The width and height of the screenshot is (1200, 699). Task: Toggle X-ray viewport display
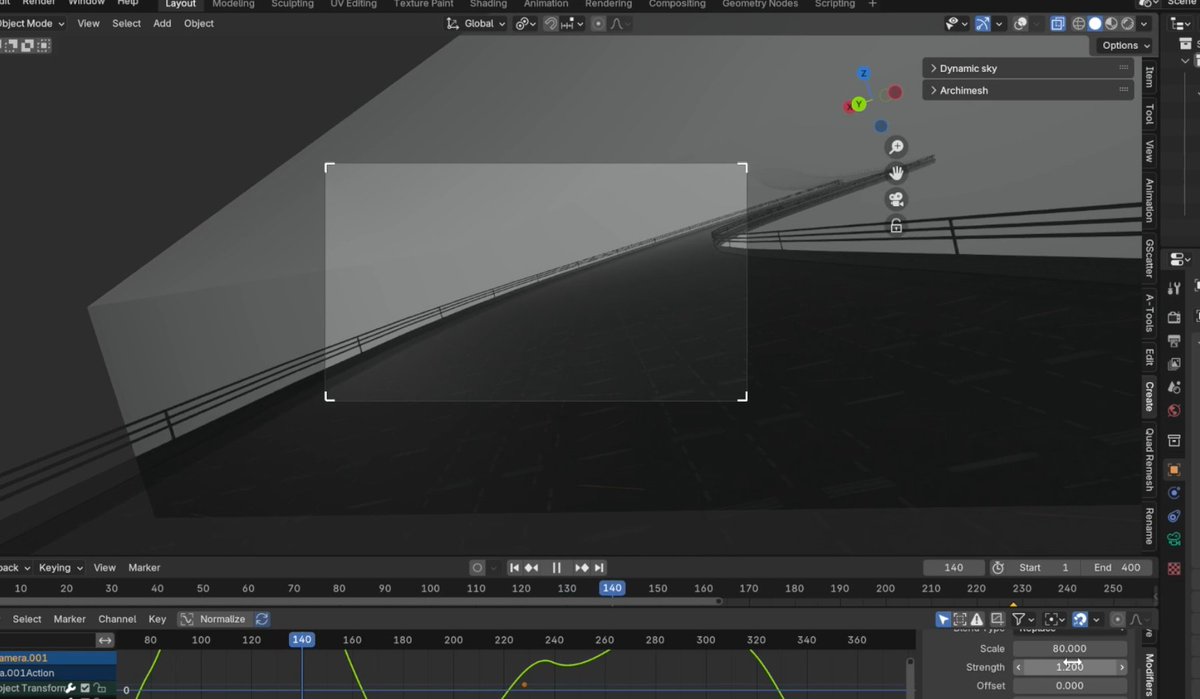click(1058, 23)
